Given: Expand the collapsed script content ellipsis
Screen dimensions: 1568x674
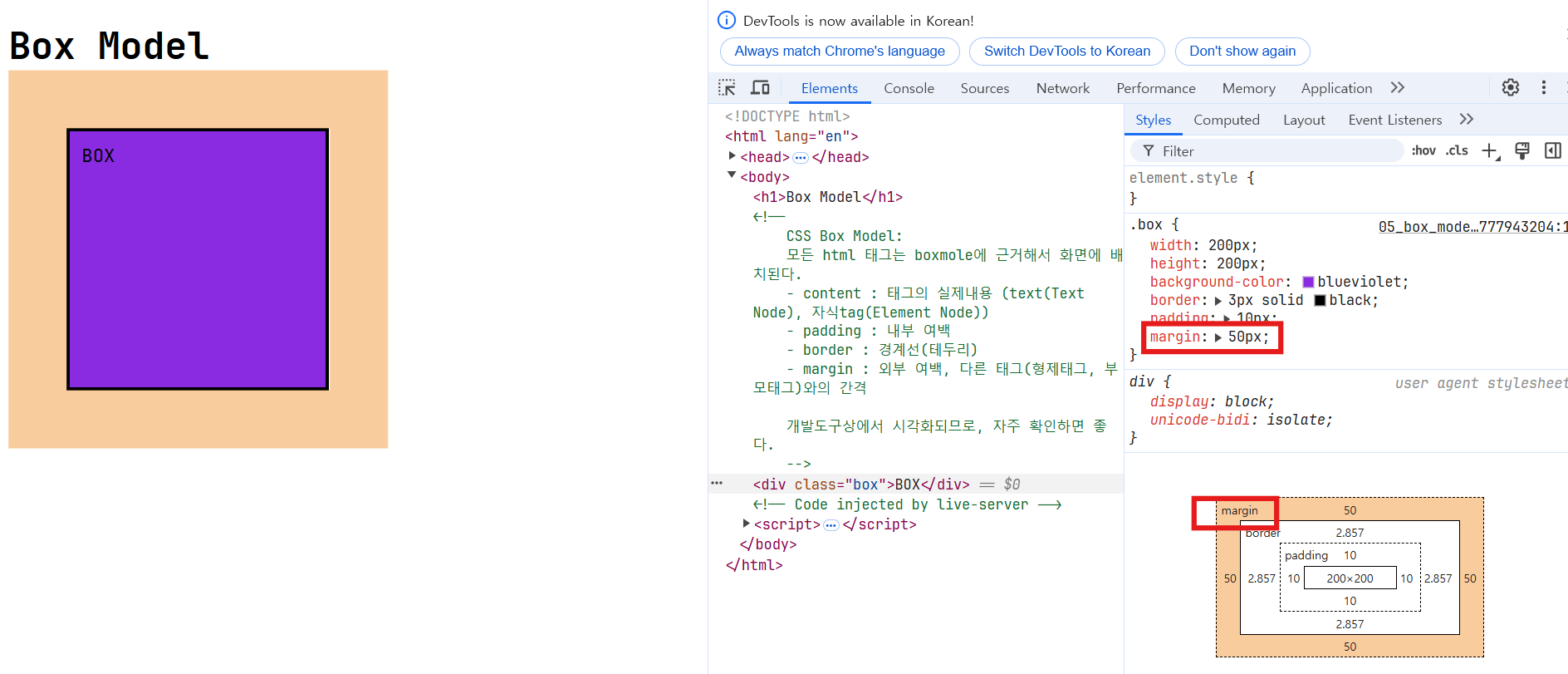Looking at the screenshot, I should [831, 524].
